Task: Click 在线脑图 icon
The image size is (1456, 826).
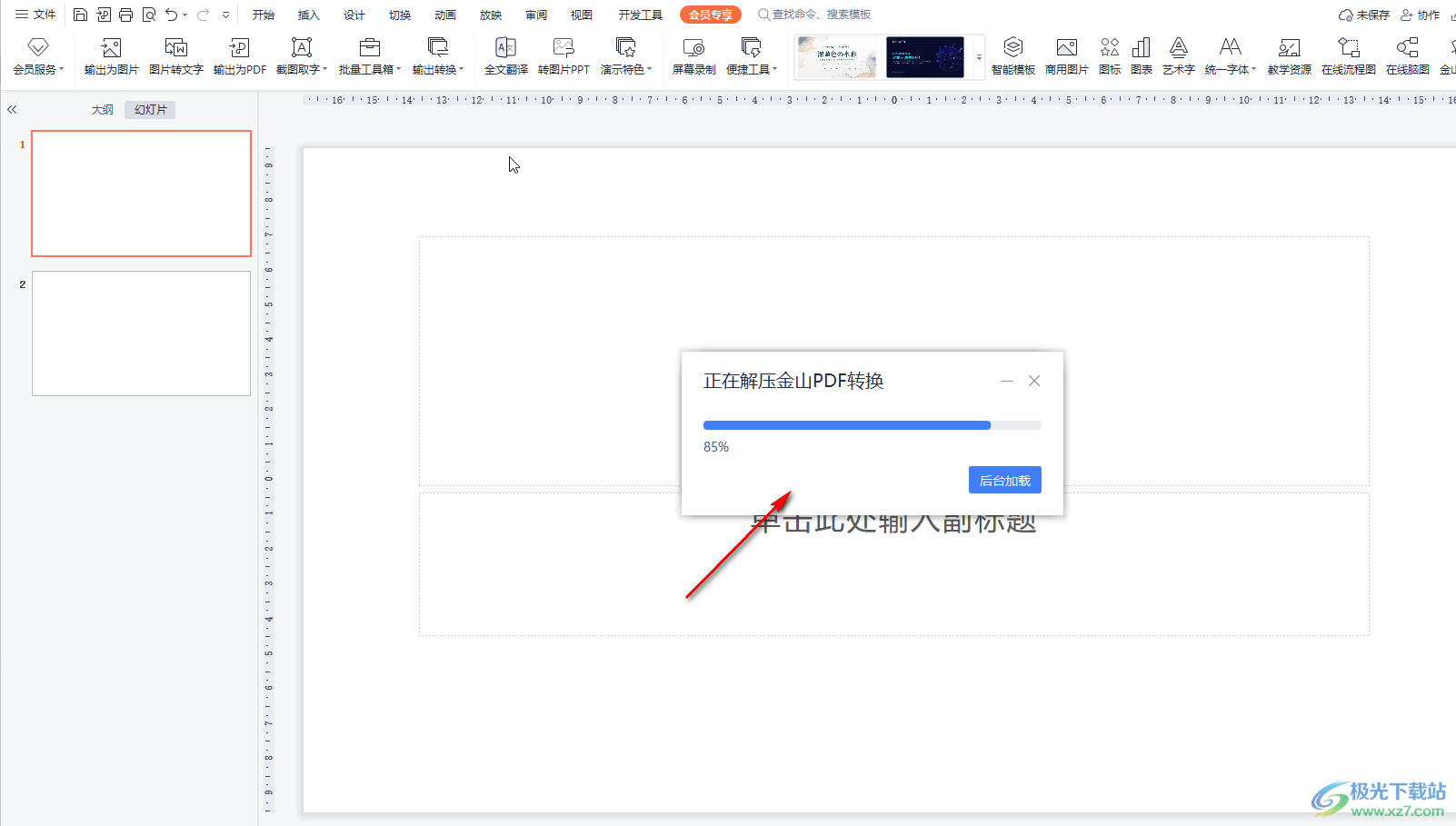Action: click(x=1408, y=56)
